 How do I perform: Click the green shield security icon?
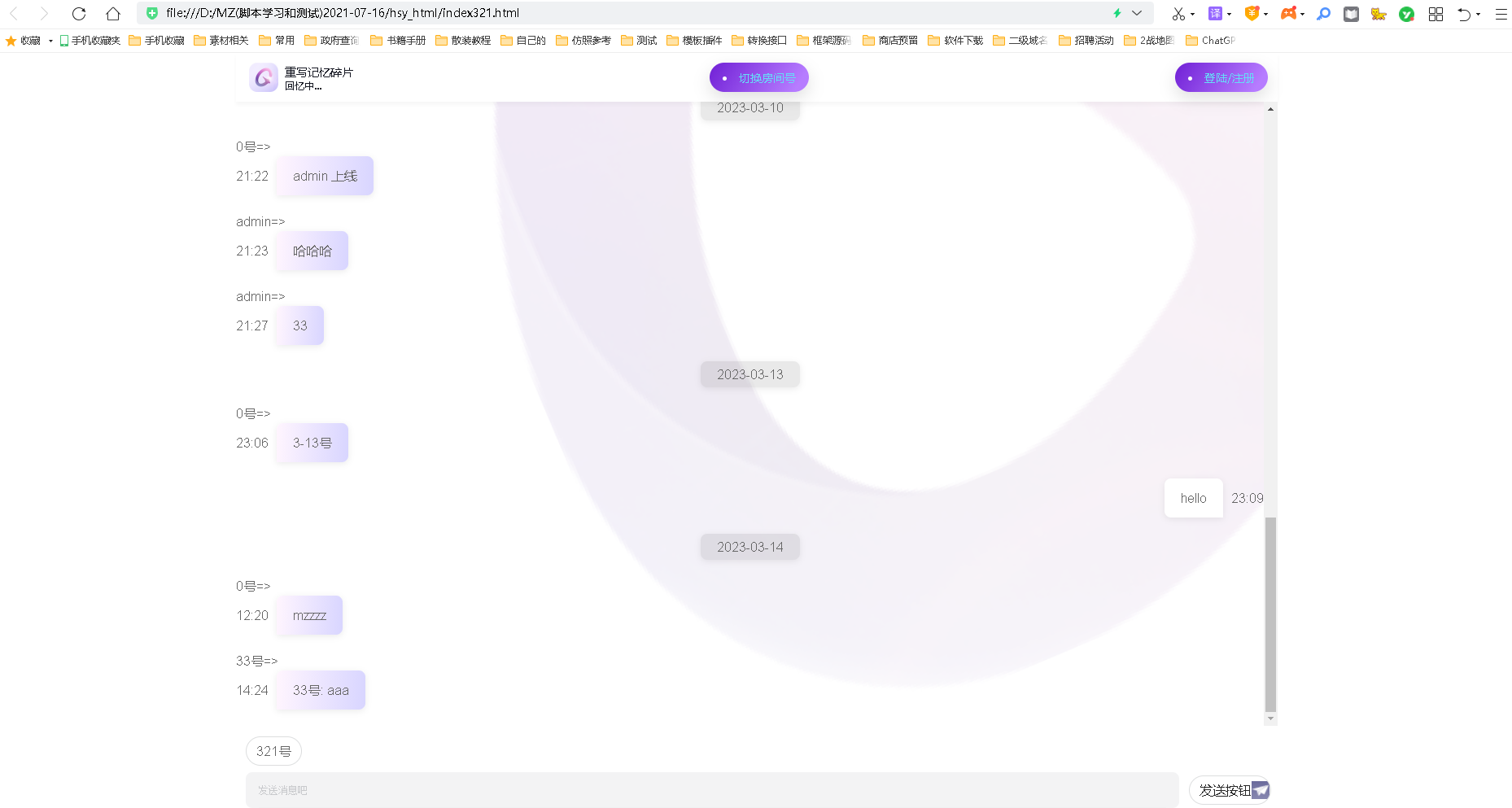[x=152, y=13]
